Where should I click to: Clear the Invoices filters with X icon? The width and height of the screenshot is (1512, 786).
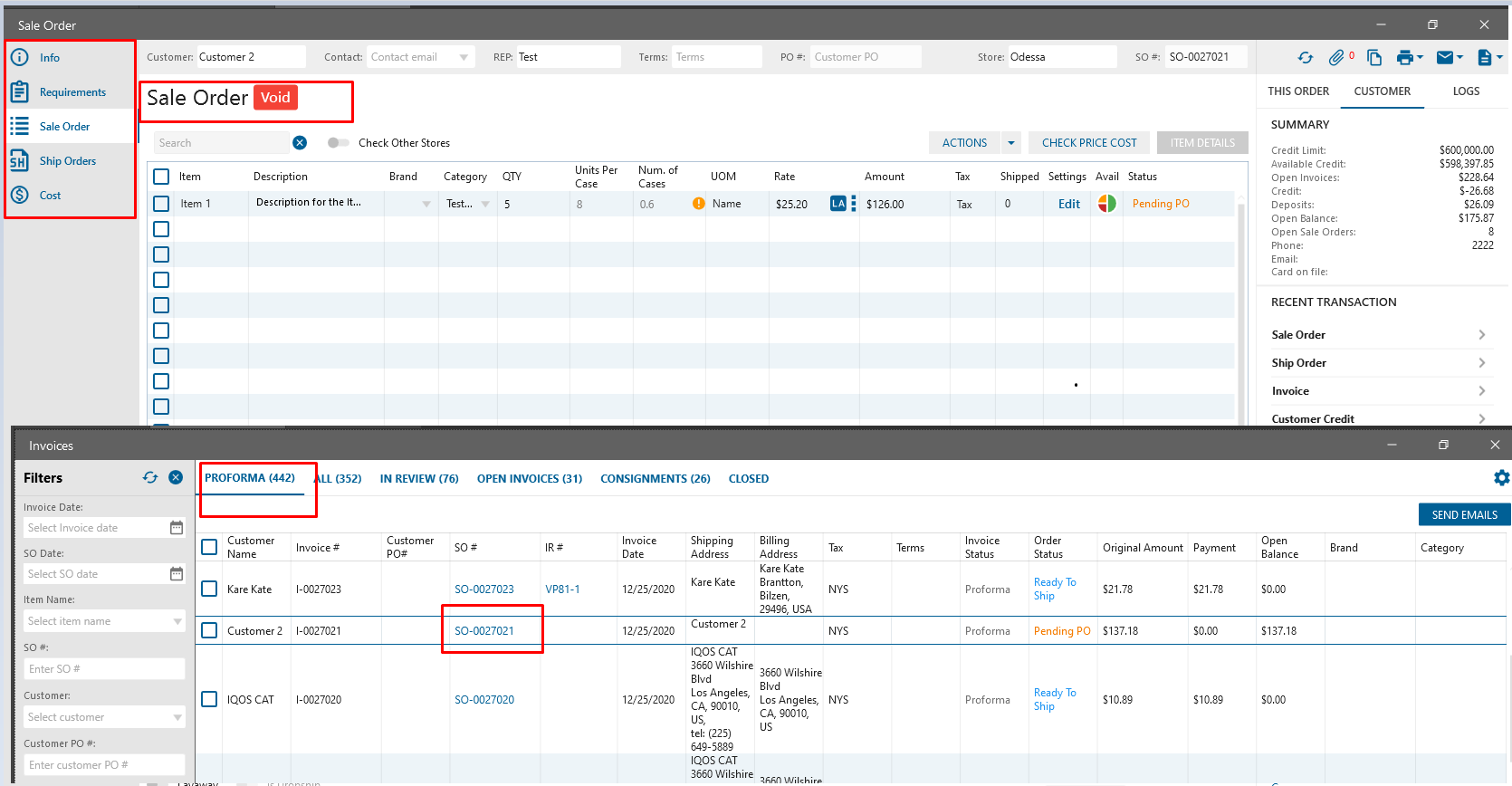[x=176, y=477]
